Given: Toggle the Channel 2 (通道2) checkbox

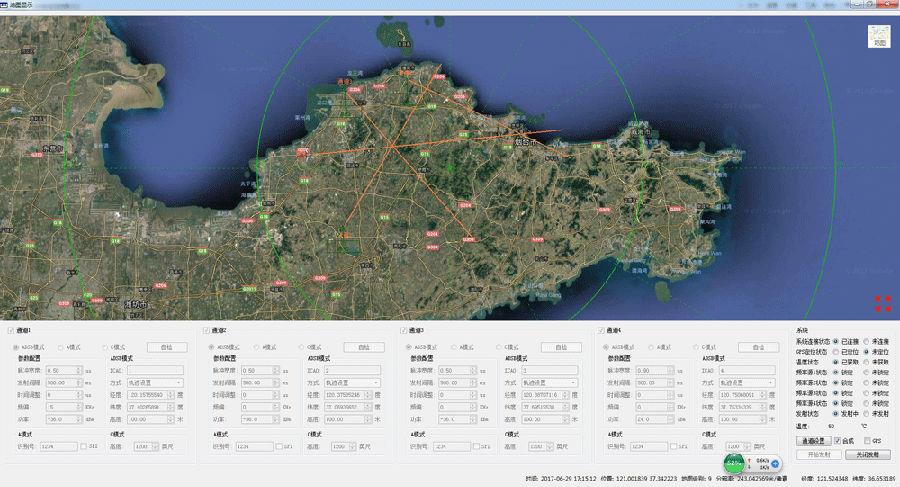Looking at the screenshot, I should [207, 331].
